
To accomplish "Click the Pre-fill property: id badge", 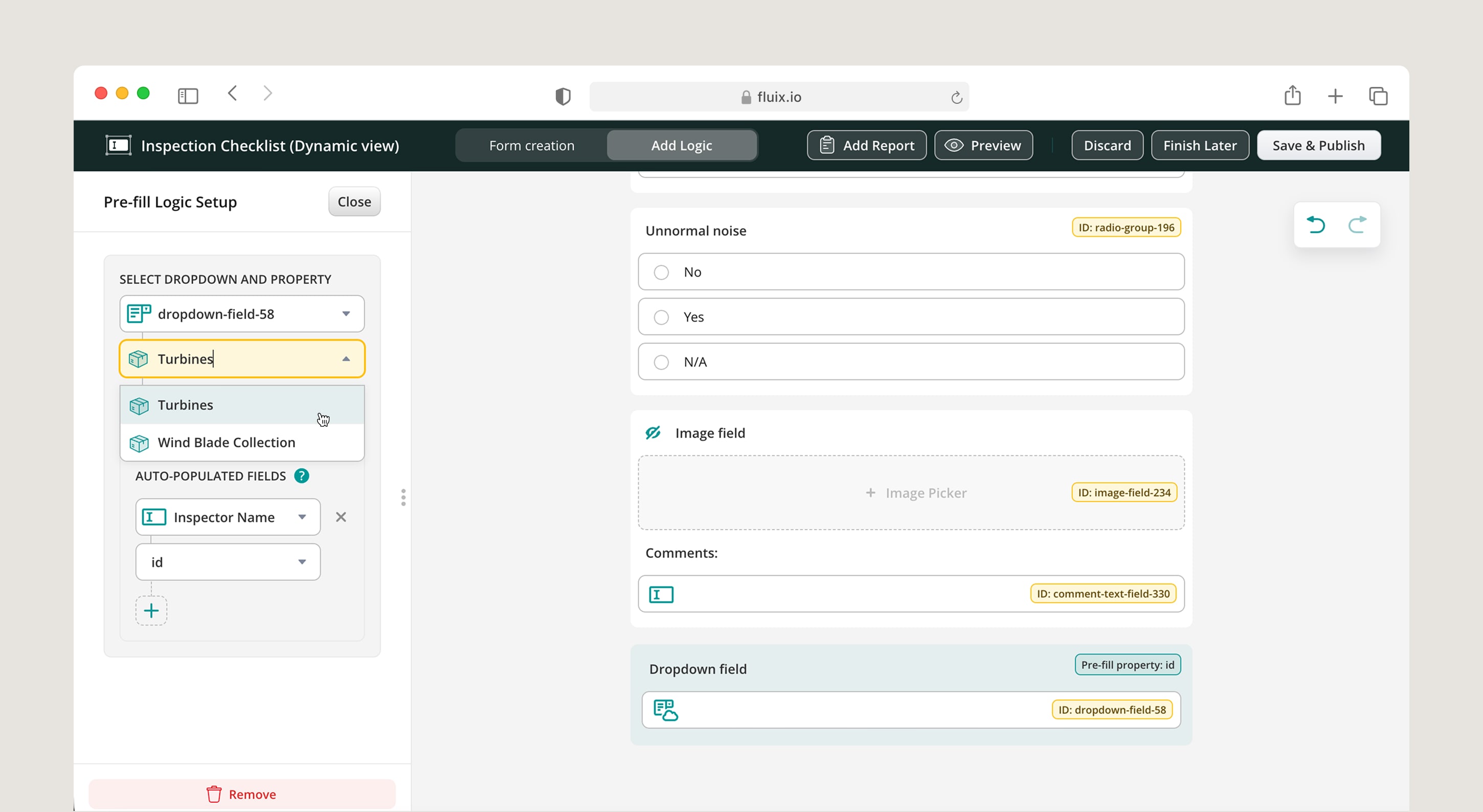I will [x=1127, y=665].
